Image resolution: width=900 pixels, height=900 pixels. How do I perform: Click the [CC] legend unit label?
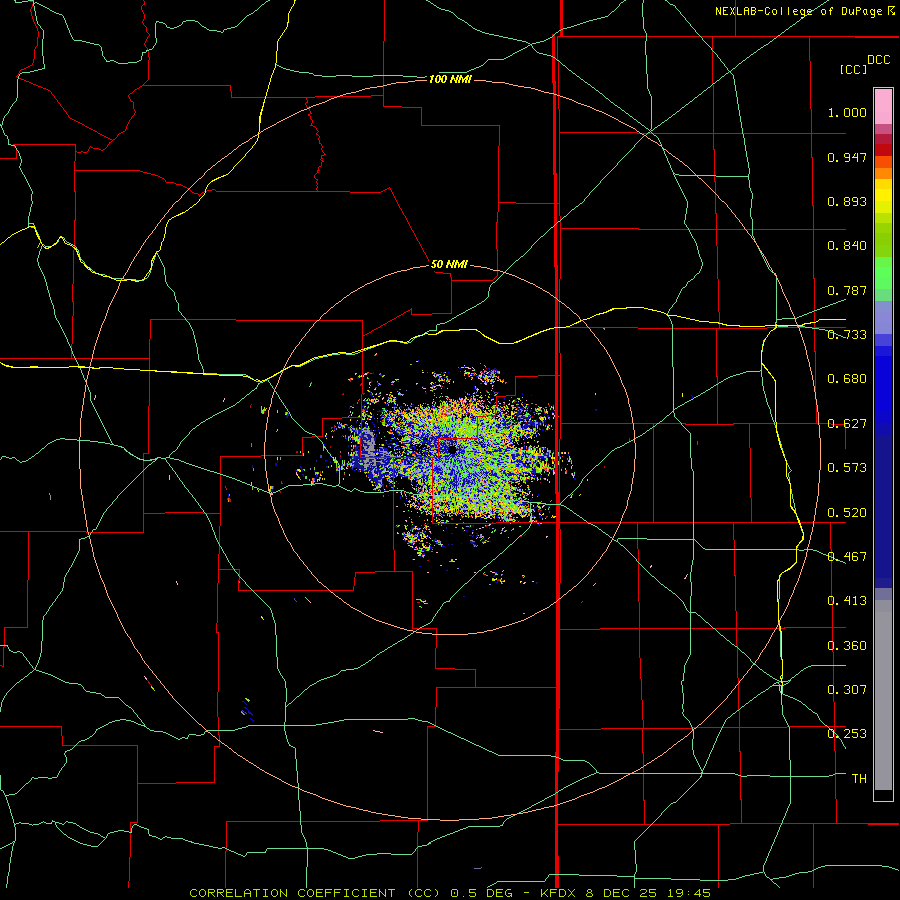click(853, 69)
